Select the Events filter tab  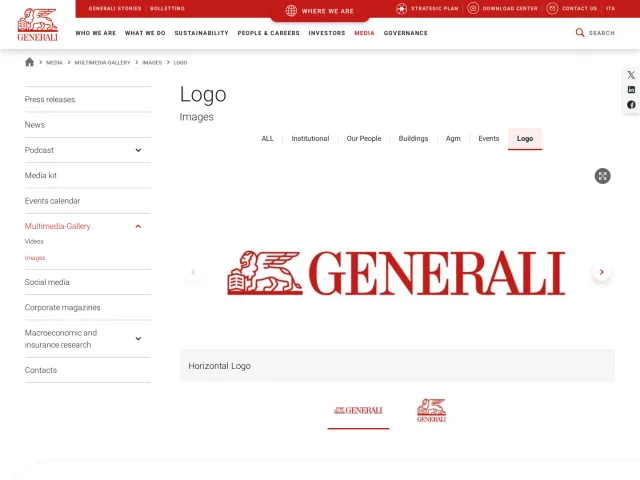489,139
